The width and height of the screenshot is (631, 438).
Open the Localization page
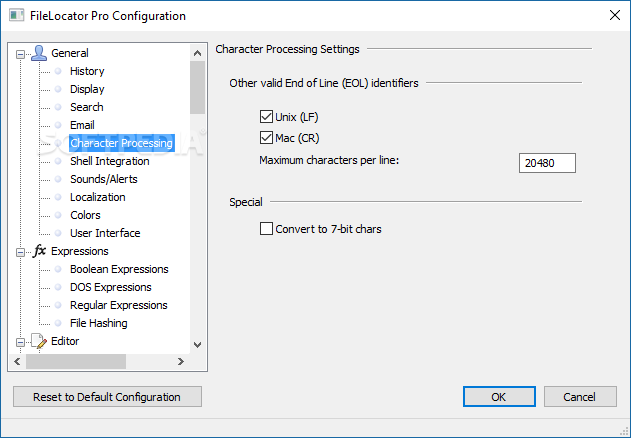click(x=97, y=197)
